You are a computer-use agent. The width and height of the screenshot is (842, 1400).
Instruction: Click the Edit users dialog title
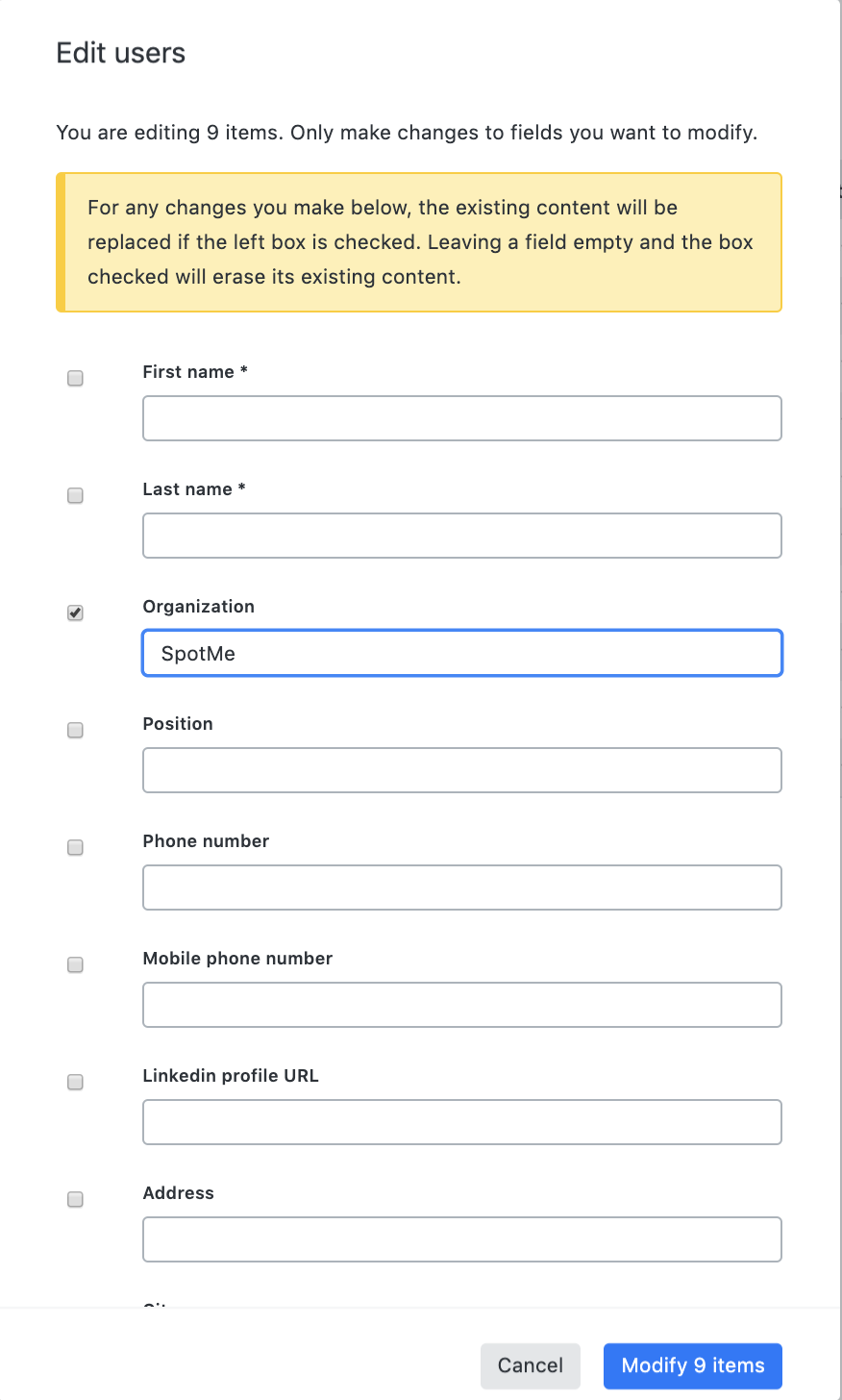tap(121, 53)
